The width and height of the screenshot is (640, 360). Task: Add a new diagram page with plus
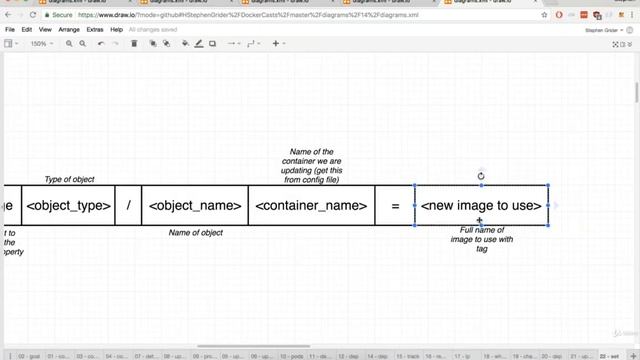633,356
